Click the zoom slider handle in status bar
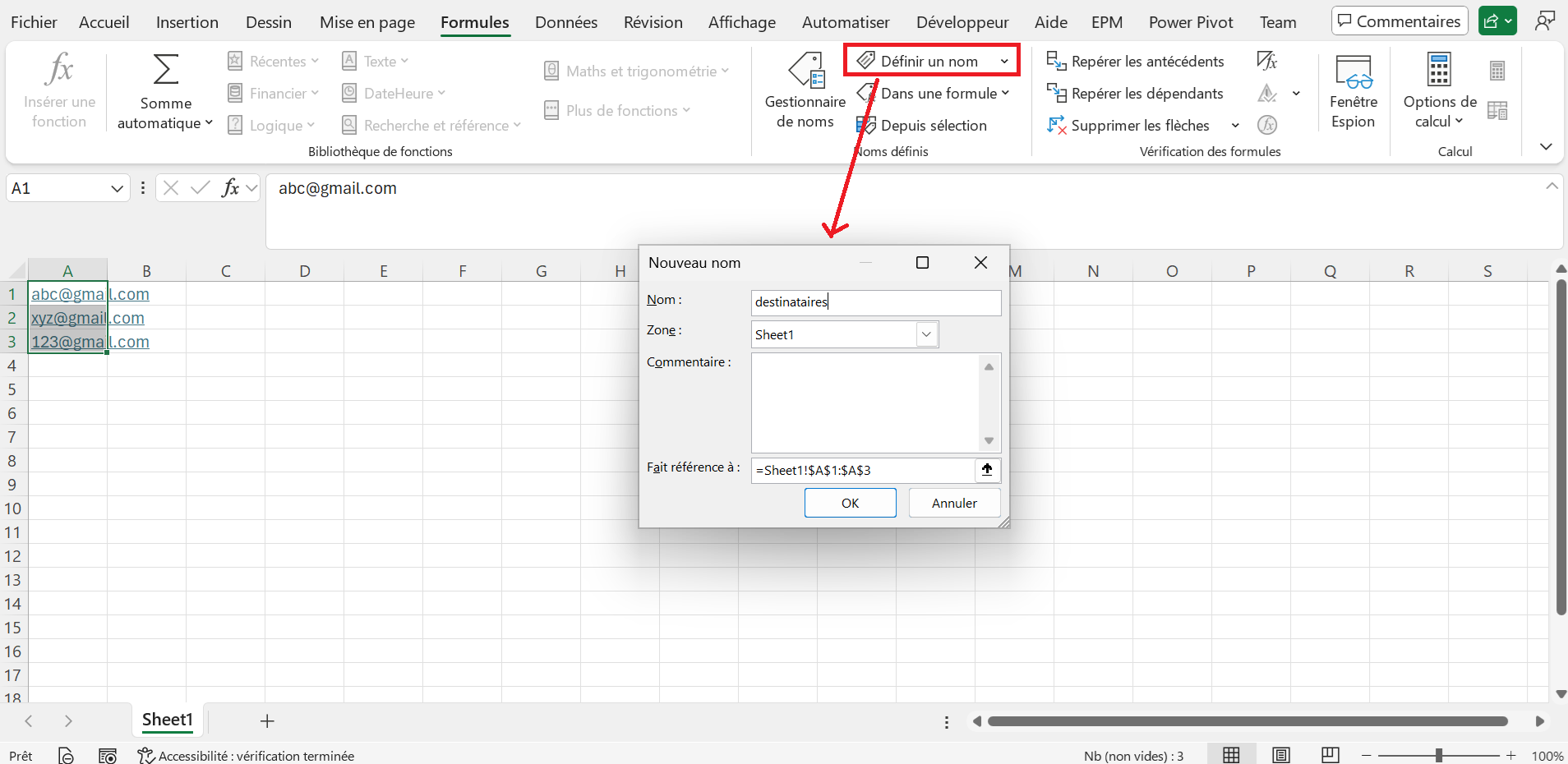Image resolution: width=1568 pixels, height=764 pixels. click(1439, 755)
